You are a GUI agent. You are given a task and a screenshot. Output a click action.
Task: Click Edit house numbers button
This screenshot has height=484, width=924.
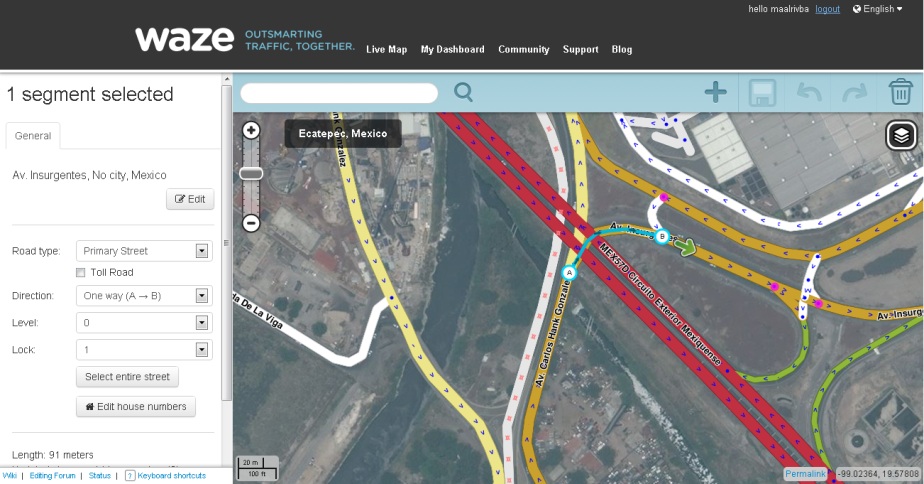click(136, 407)
